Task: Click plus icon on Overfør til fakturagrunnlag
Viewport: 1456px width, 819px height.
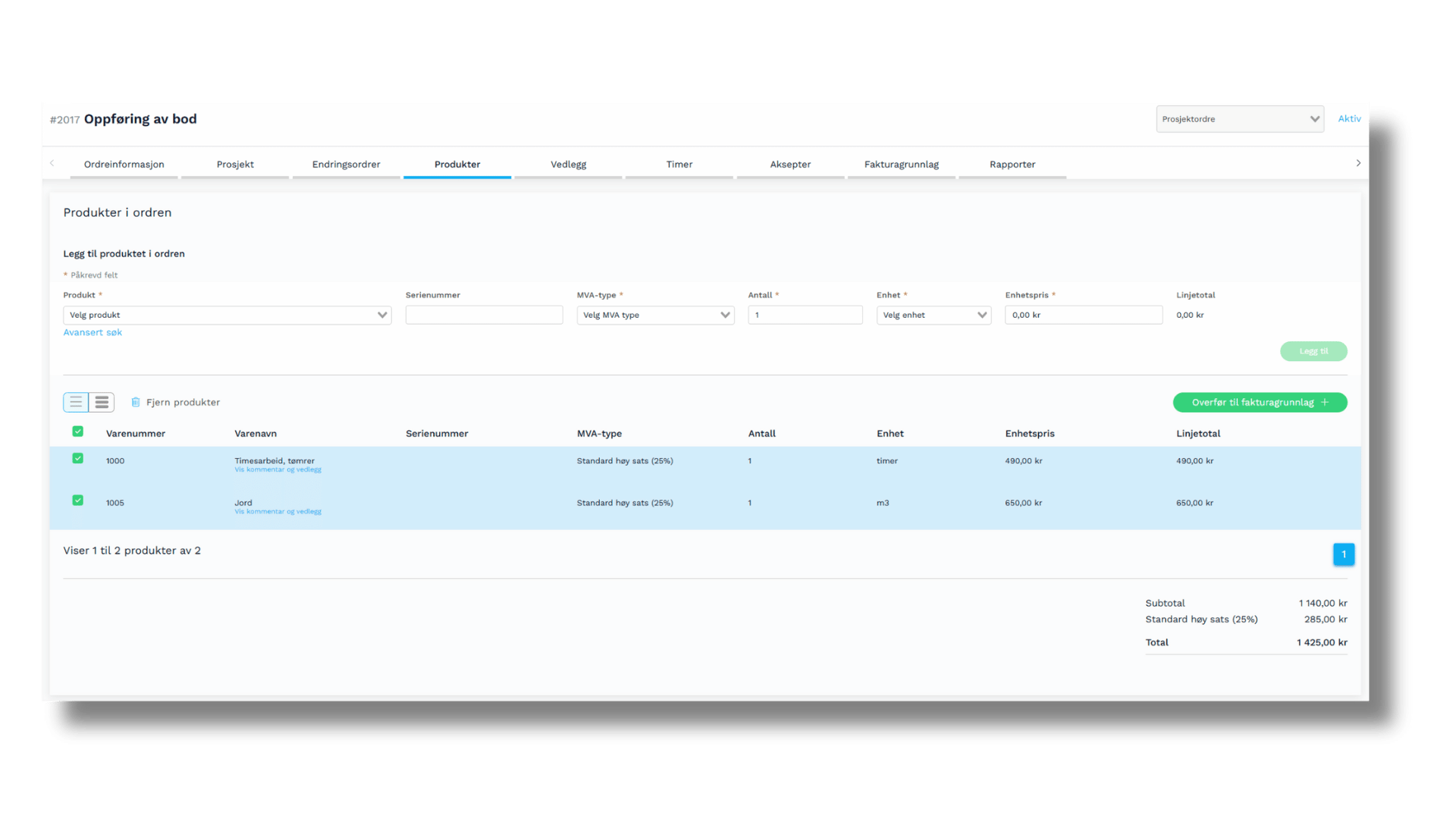Action: [1325, 403]
